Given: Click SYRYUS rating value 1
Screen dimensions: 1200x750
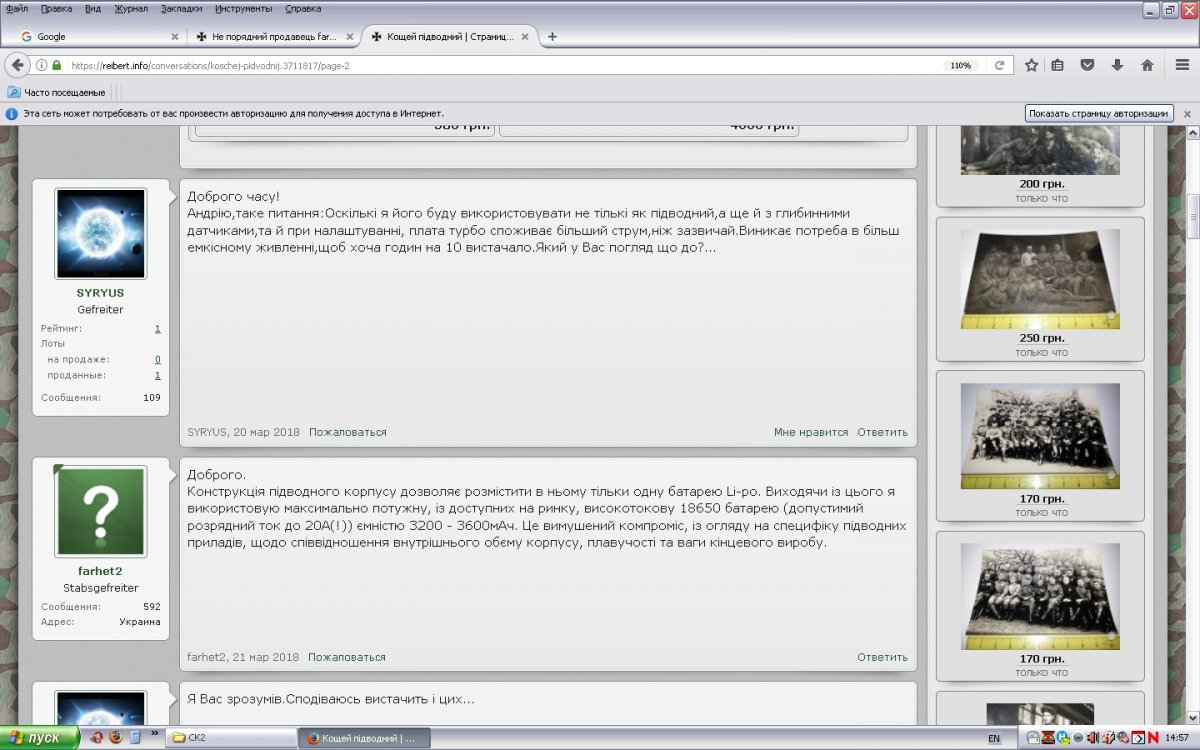Looking at the screenshot, I should click(x=157, y=329).
